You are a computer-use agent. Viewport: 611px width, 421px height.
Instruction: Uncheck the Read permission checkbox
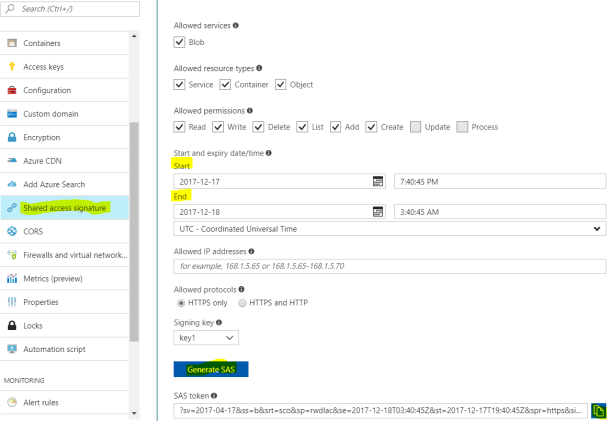(179, 127)
